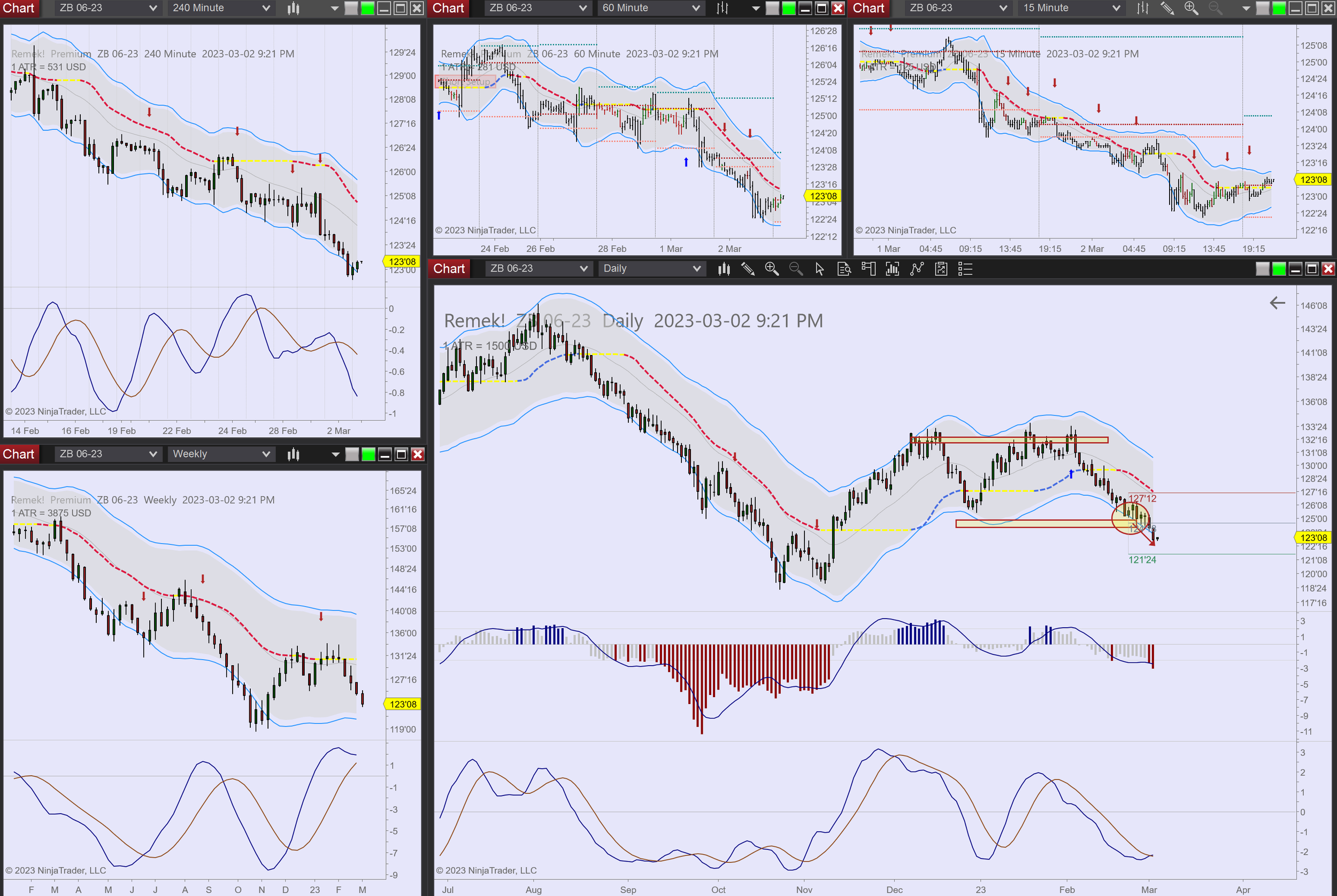
Task: Toggle gray interval link button on Daily chart
Action: point(1262,268)
